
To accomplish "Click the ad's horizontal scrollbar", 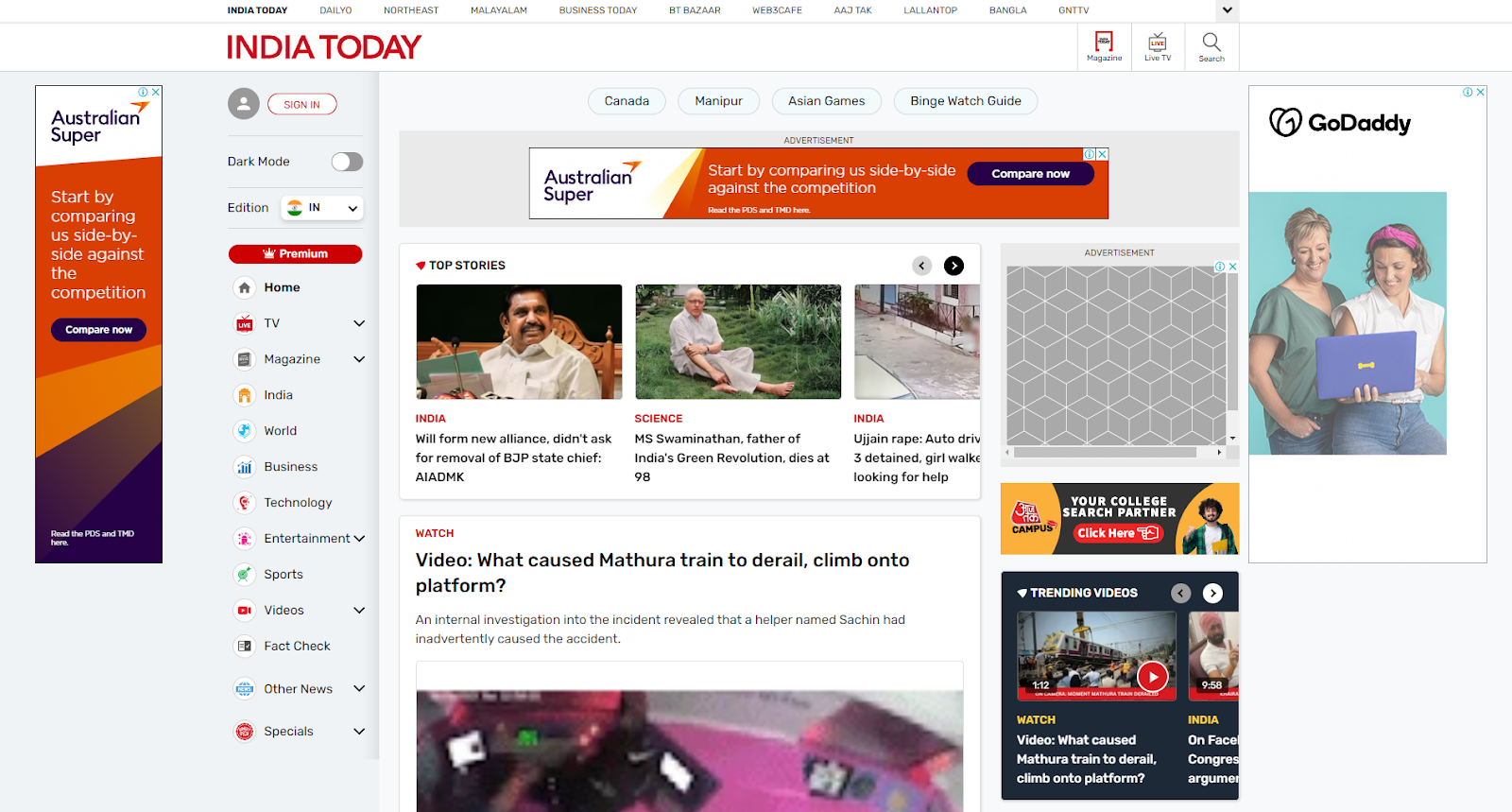I will pos(1105,453).
